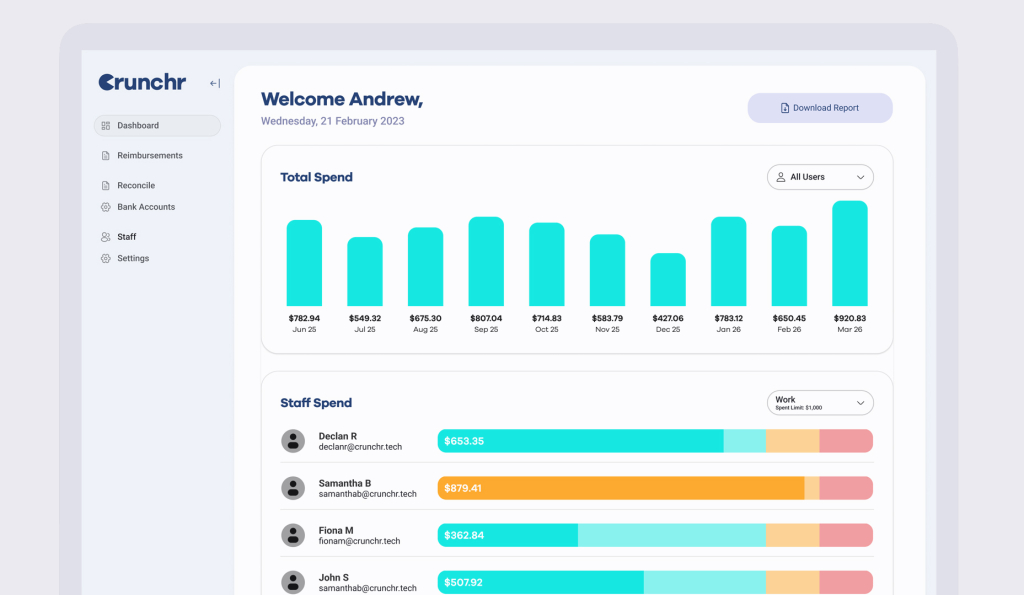Click John S's avatar
Viewport: 1024px width, 595px height.
pos(293,582)
